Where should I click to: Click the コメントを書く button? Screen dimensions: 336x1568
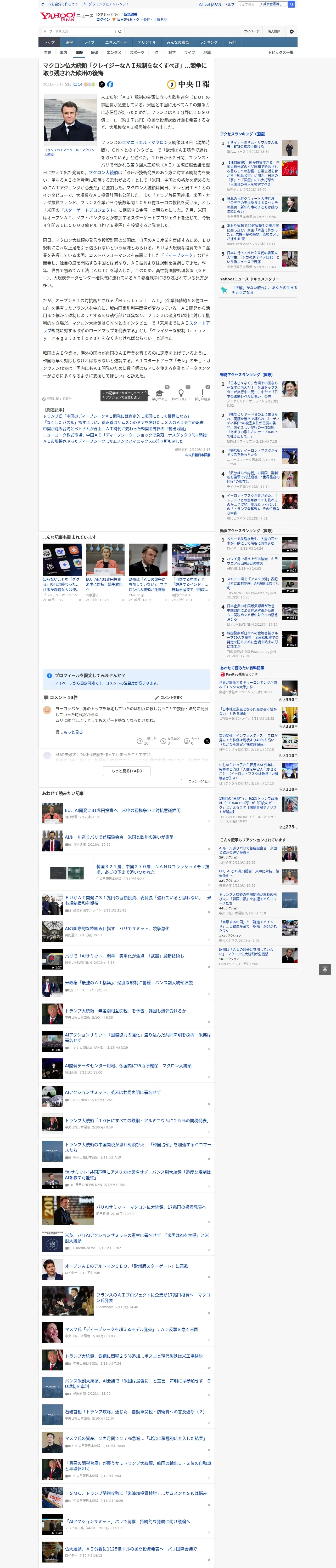point(168,697)
